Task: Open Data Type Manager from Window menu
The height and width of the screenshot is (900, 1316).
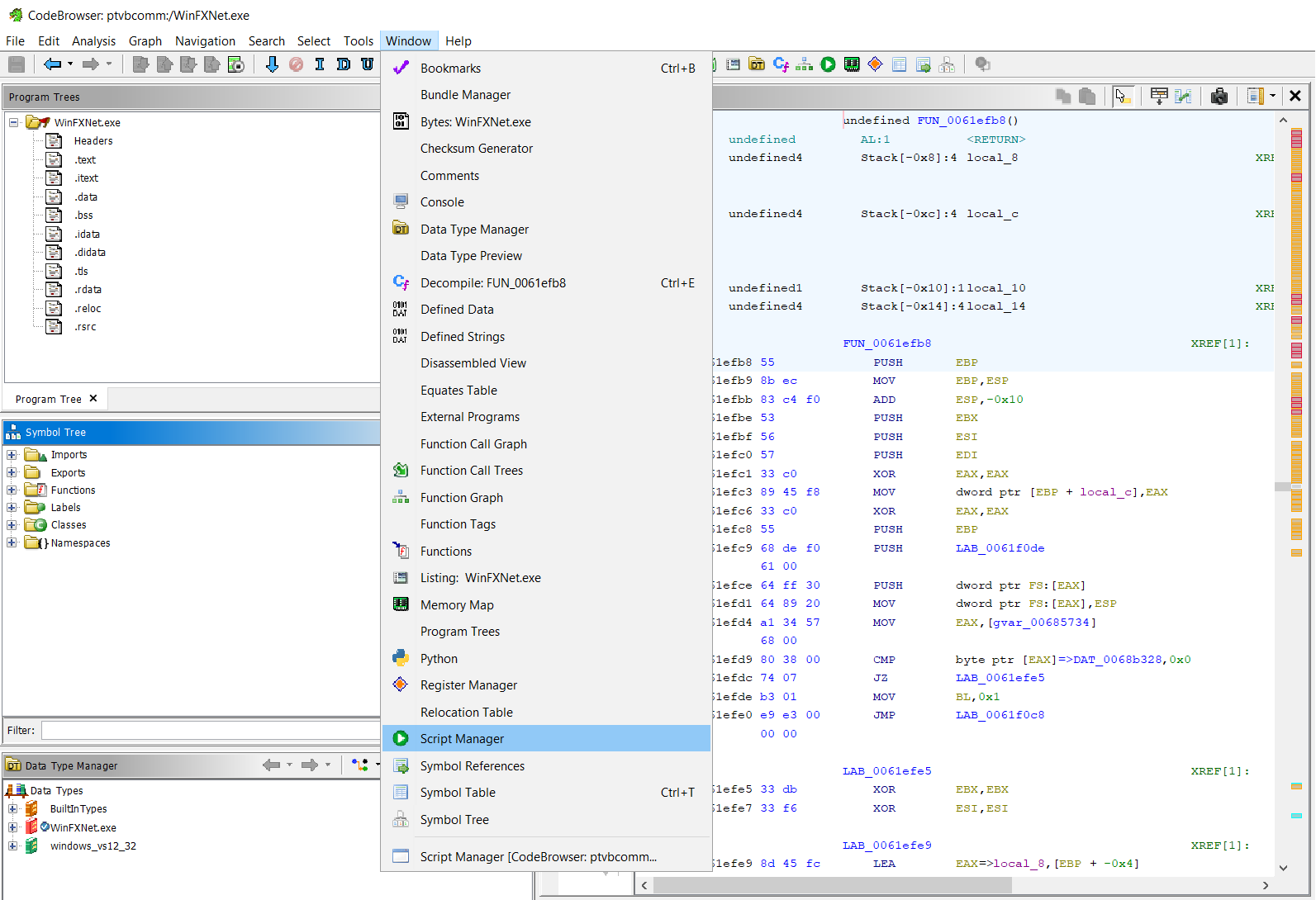Action: pos(546,230)
